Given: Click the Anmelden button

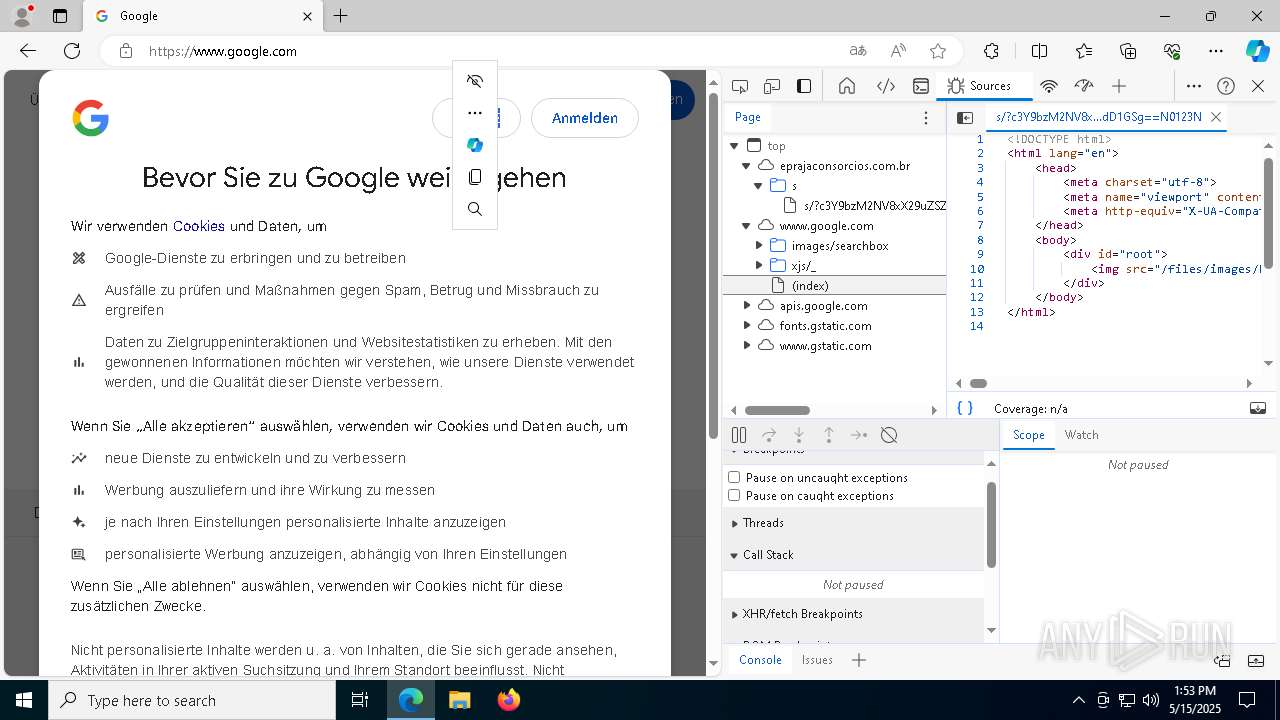Looking at the screenshot, I should click(x=585, y=118).
